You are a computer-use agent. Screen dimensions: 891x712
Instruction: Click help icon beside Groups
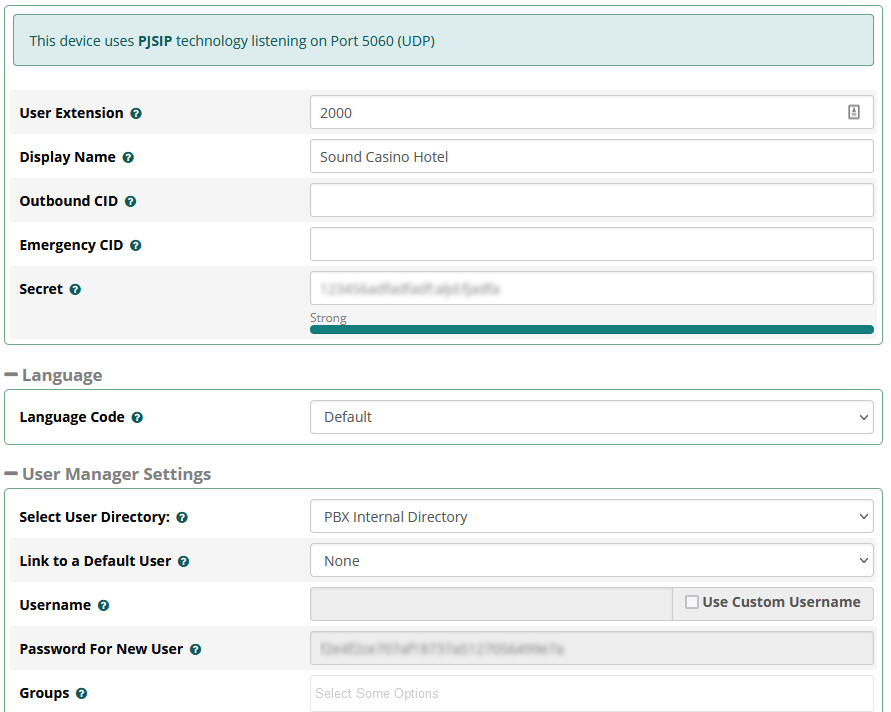(x=81, y=694)
